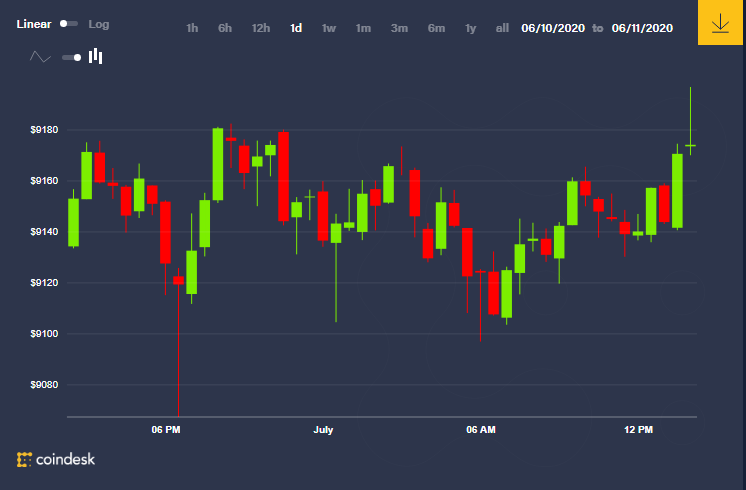
Task: Click the $9140 price axis label
Action: [44, 232]
